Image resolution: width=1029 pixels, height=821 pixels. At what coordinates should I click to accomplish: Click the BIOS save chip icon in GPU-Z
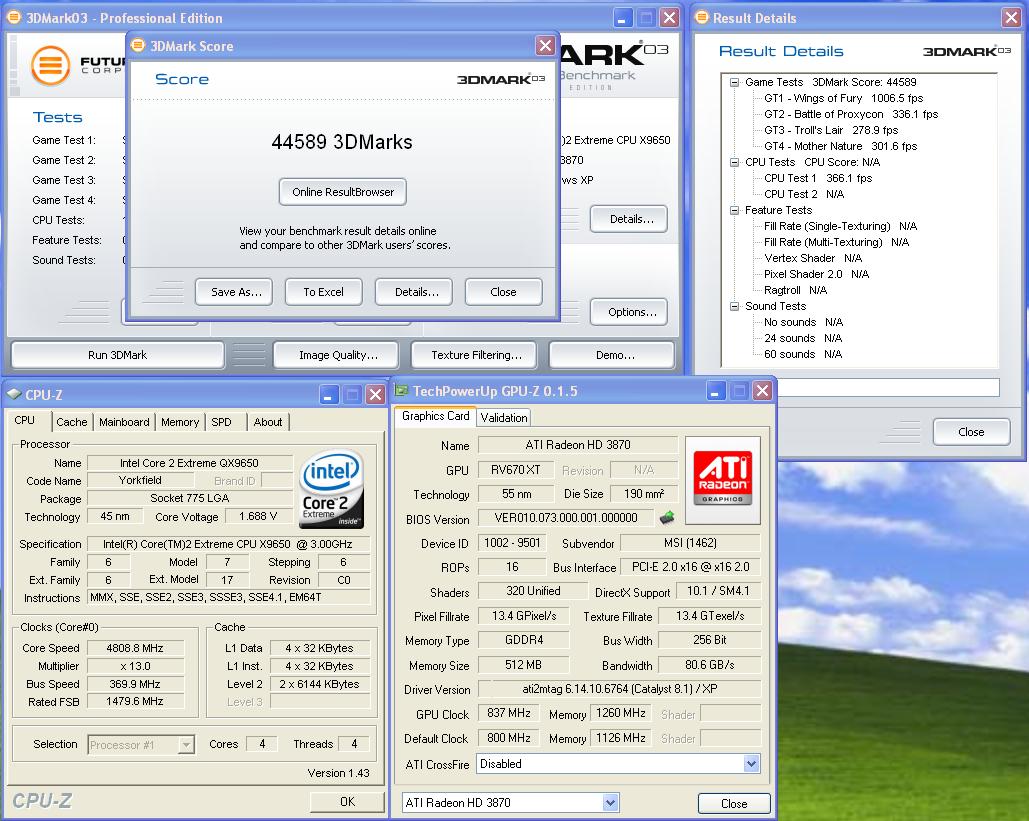click(x=667, y=517)
